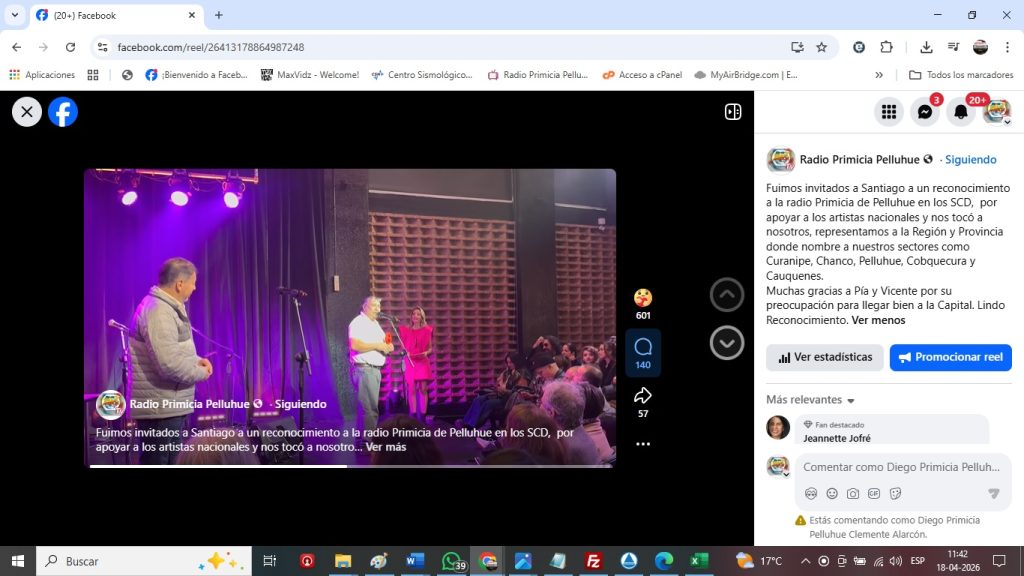Screen dimensions: 1024x576
Task: Toggle the side panel view icon
Action: pyautogui.click(x=733, y=112)
